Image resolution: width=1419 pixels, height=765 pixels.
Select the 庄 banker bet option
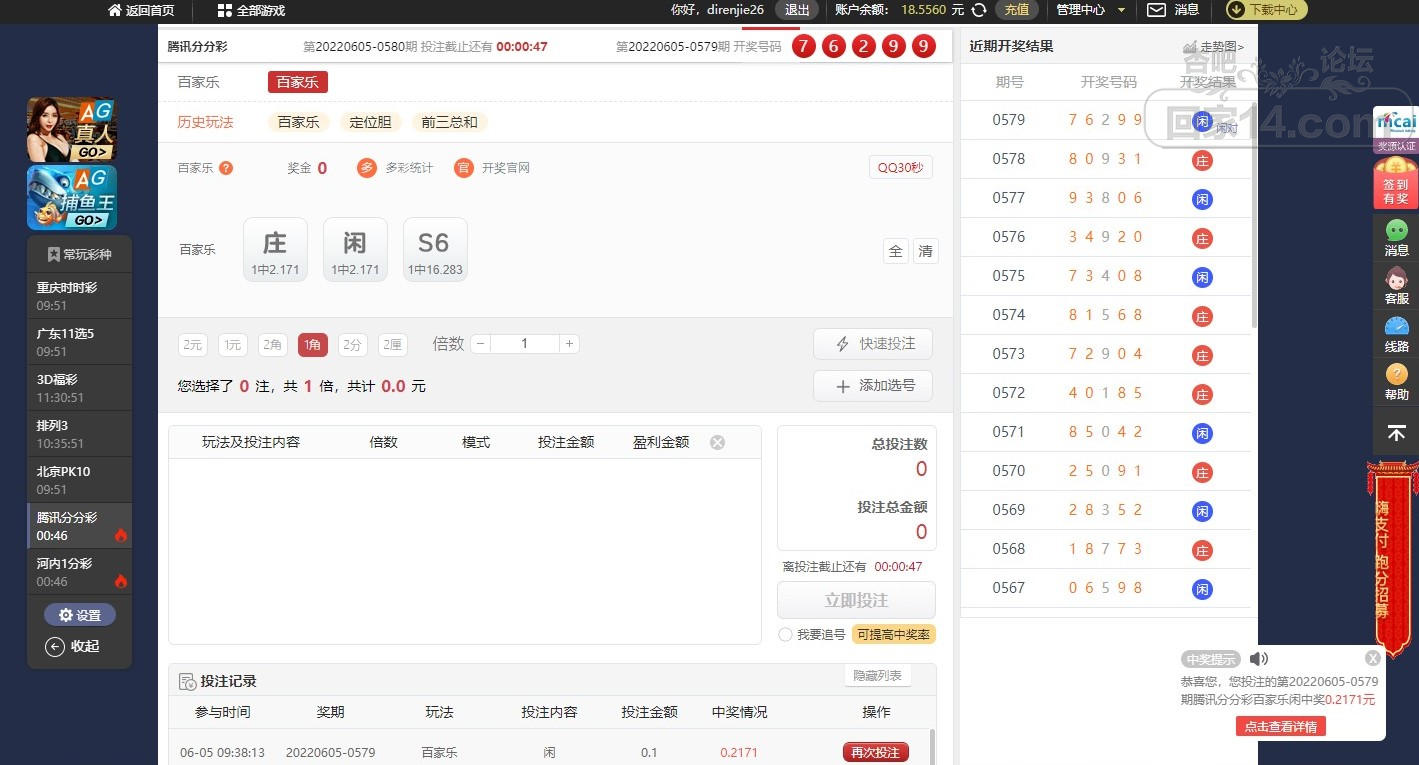pos(275,250)
